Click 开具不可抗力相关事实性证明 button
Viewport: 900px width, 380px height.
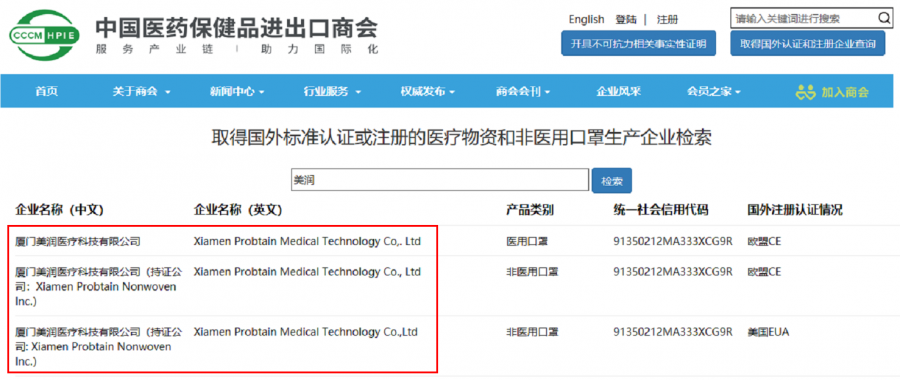(x=638, y=43)
